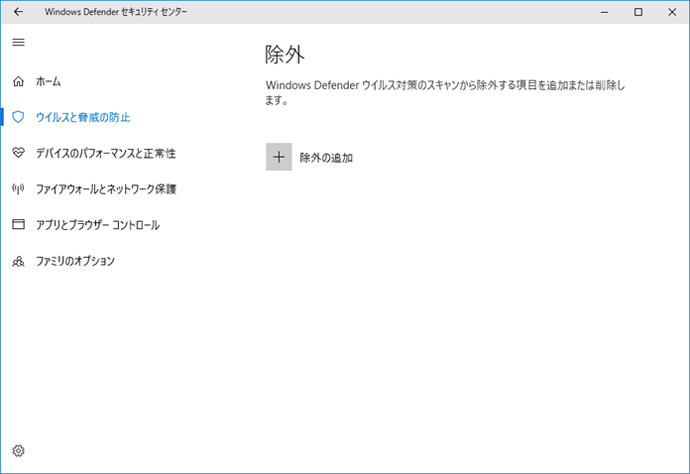690x474 pixels.
Task: Go to ホーム page
Action: pos(48,81)
